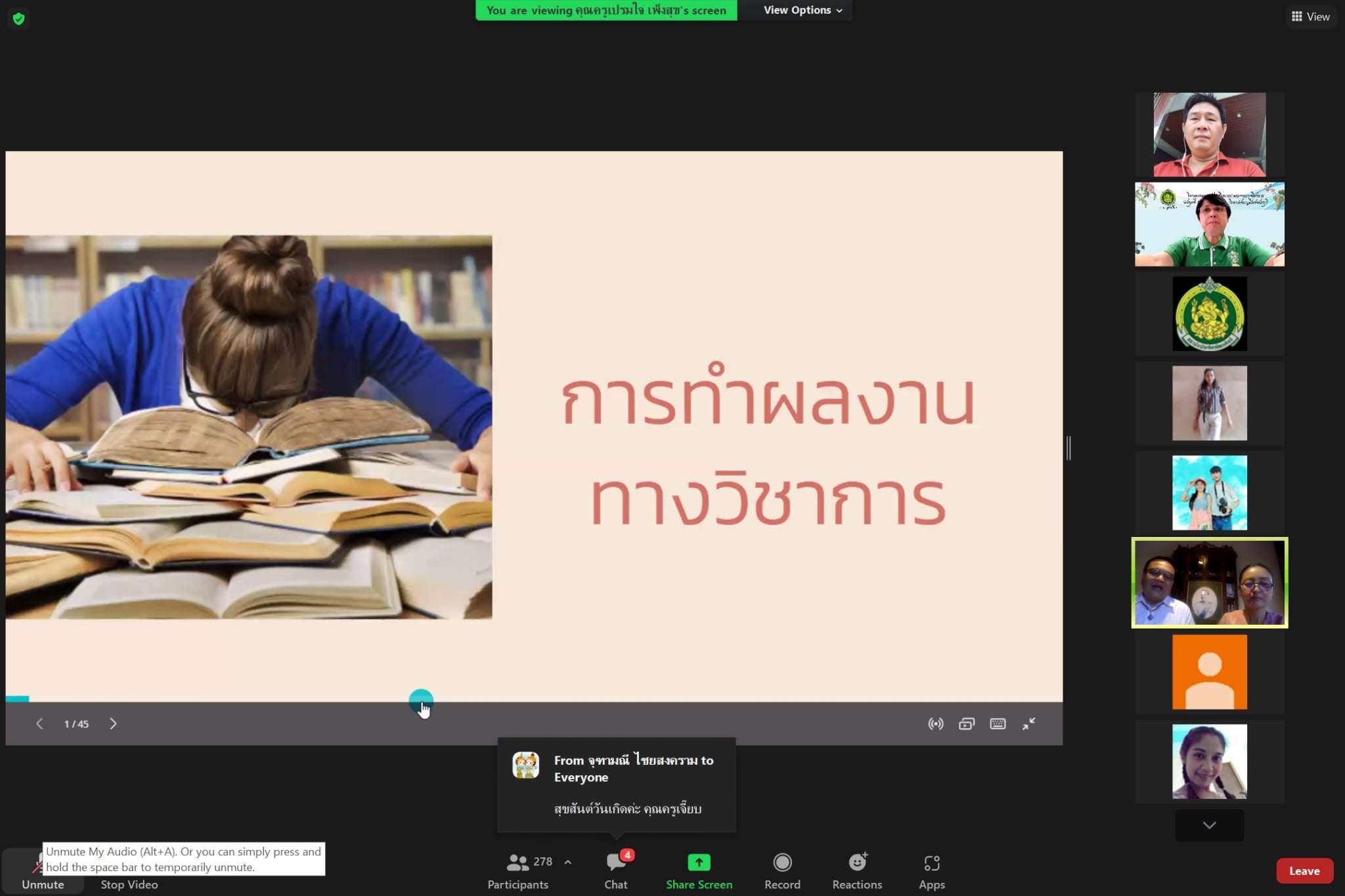The width and height of the screenshot is (1345, 896).
Task: Expand the Participants caret menu
Action: 567,862
